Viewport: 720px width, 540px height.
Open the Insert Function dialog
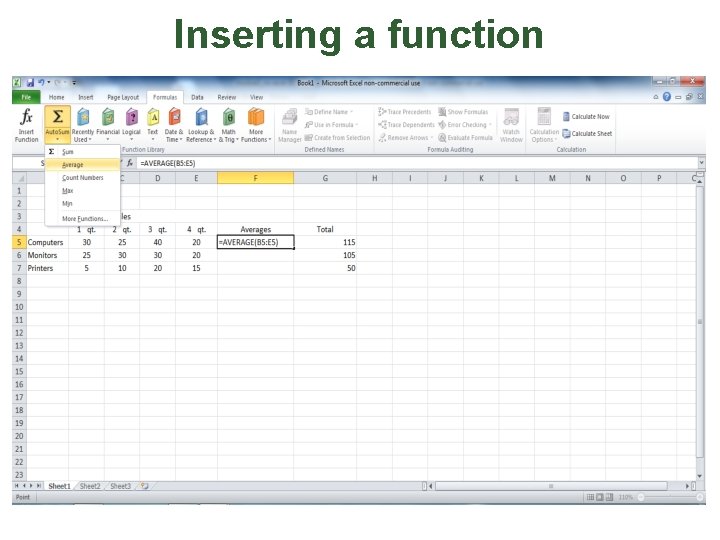click(26, 124)
